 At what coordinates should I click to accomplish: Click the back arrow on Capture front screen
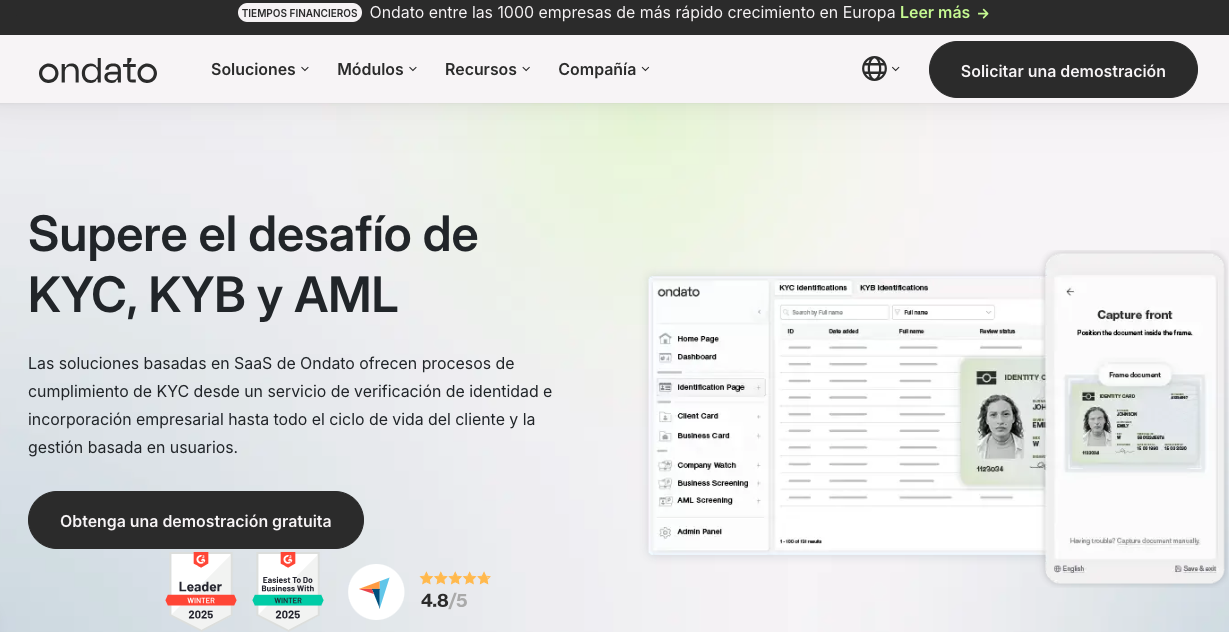[1070, 292]
